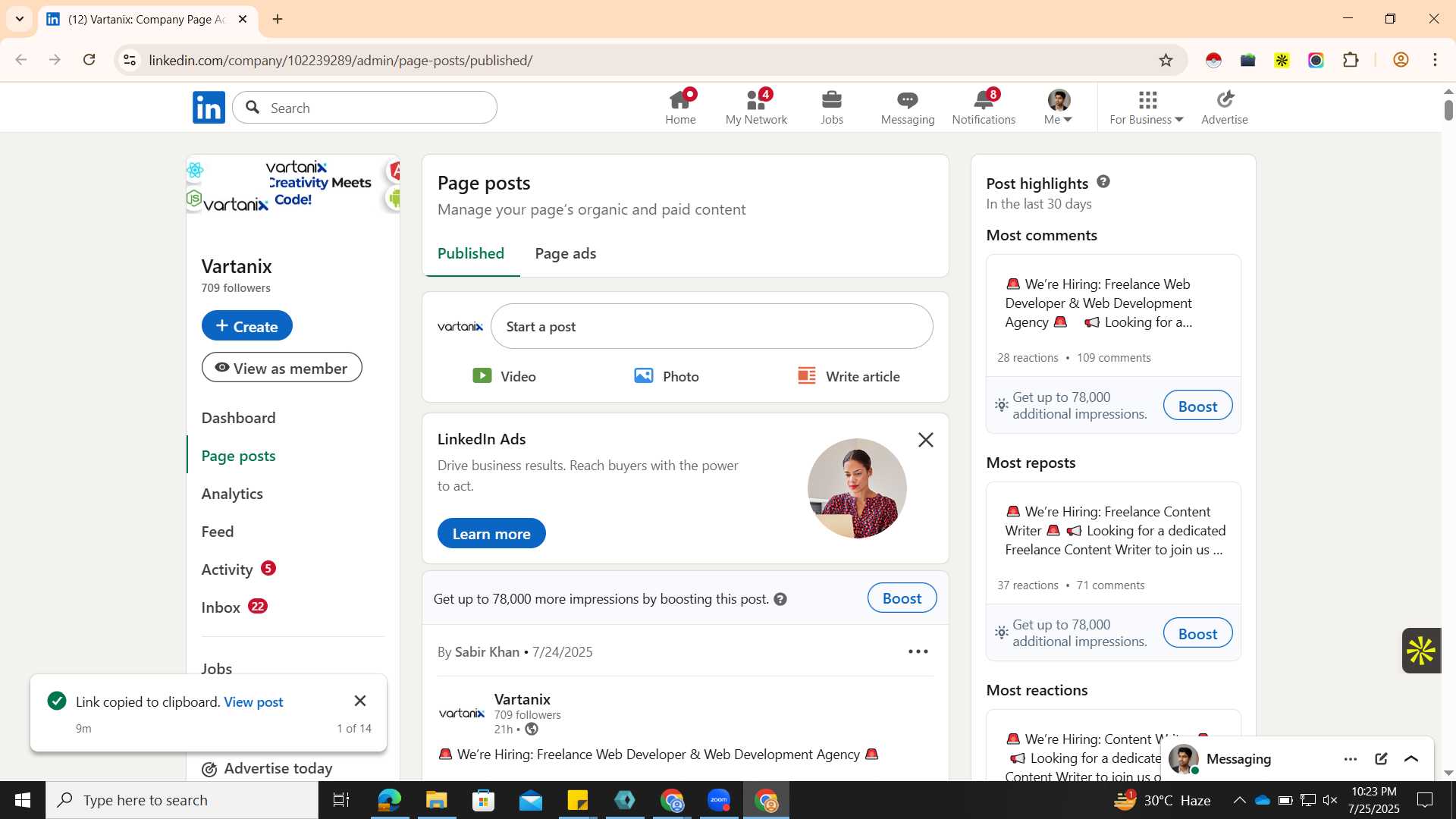Open Jobs briefcase icon in navbar

[x=832, y=107]
